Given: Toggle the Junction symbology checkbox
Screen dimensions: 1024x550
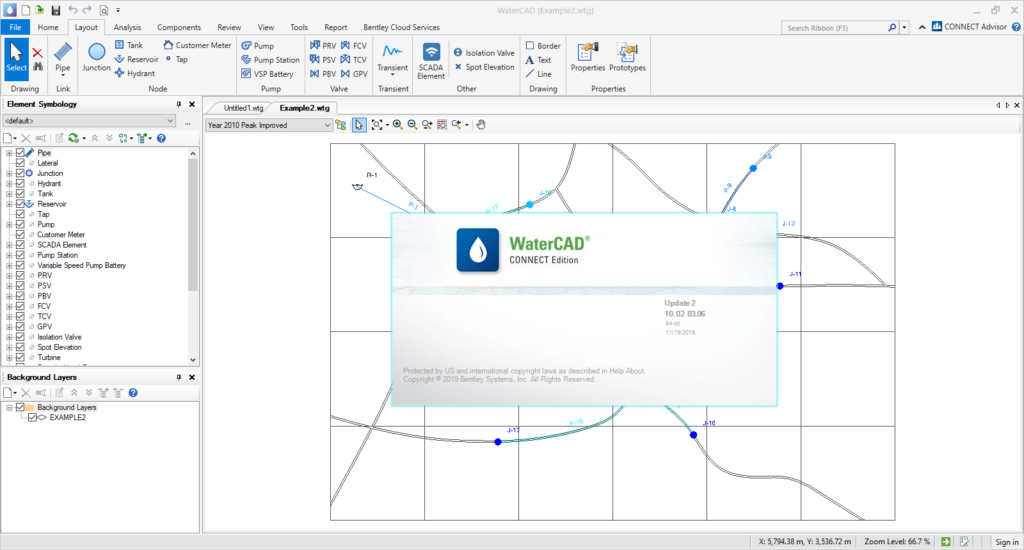Looking at the screenshot, I should tap(20, 174).
